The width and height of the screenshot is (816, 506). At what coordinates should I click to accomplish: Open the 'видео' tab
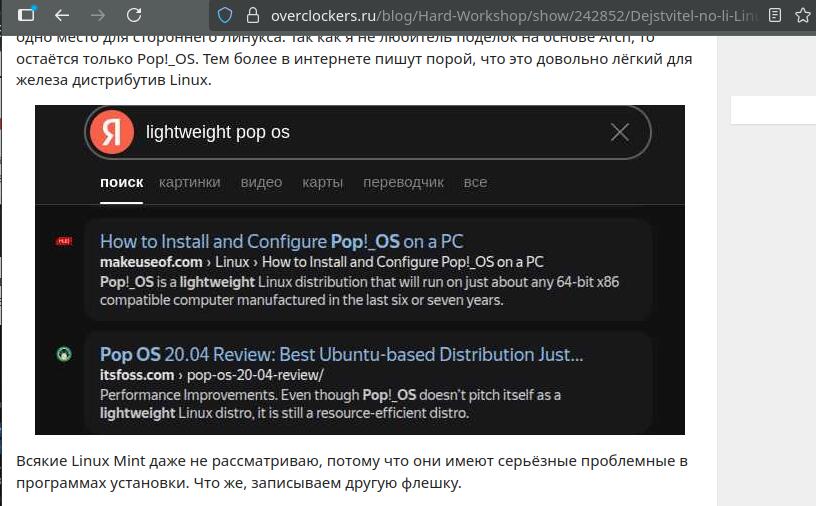click(x=261, y=182)
